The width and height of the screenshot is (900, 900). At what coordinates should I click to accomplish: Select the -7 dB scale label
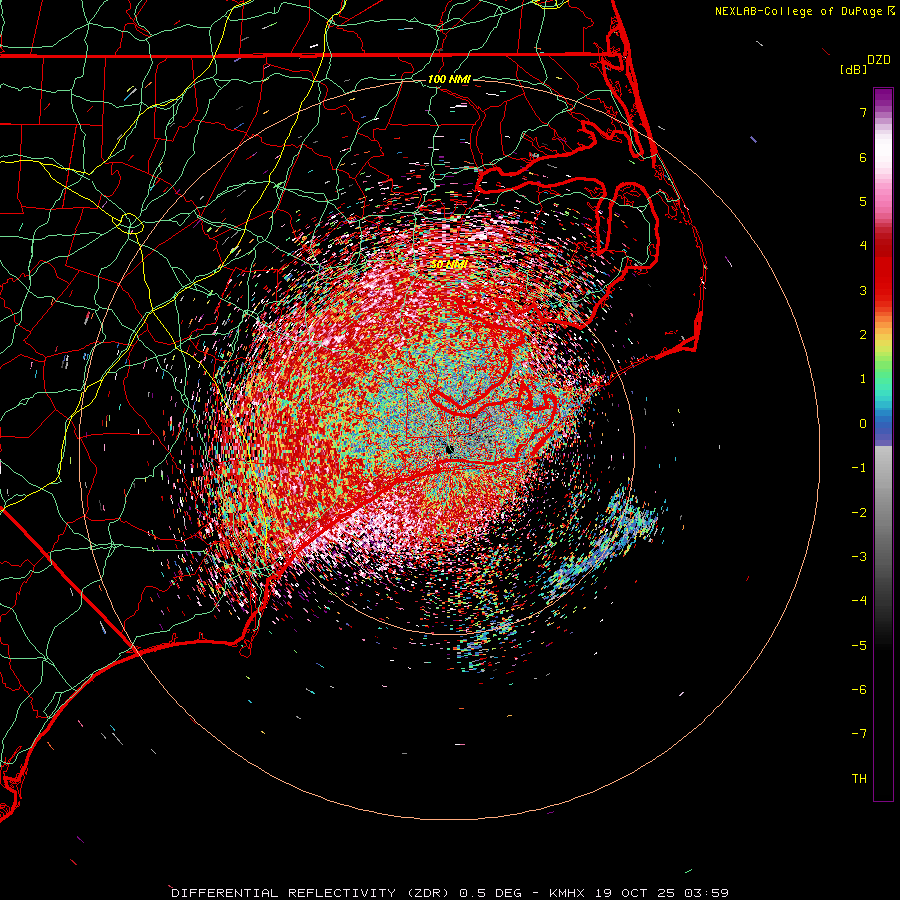coord(859,734)
